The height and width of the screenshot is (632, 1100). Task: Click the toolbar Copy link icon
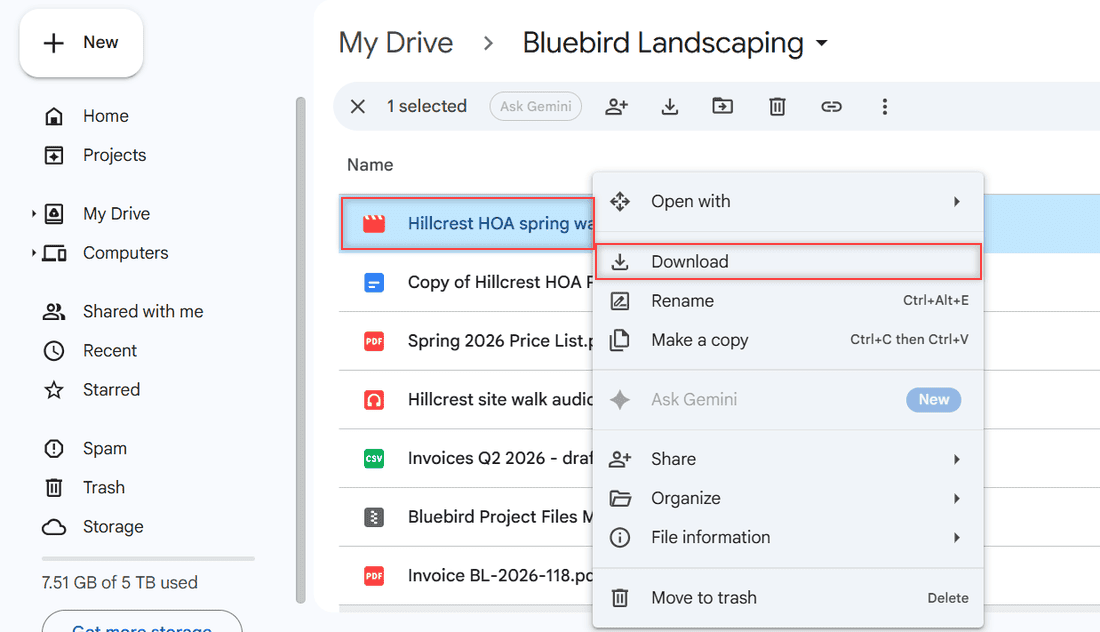[x=831, y=107]
